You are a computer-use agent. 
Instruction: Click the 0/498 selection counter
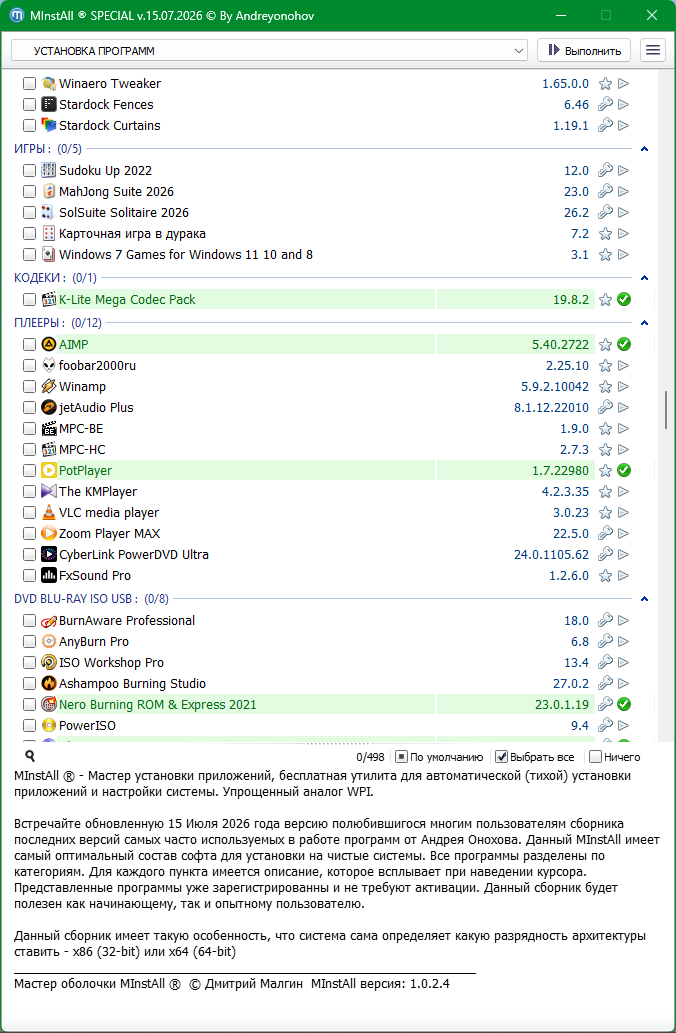[x=370, y=757]
